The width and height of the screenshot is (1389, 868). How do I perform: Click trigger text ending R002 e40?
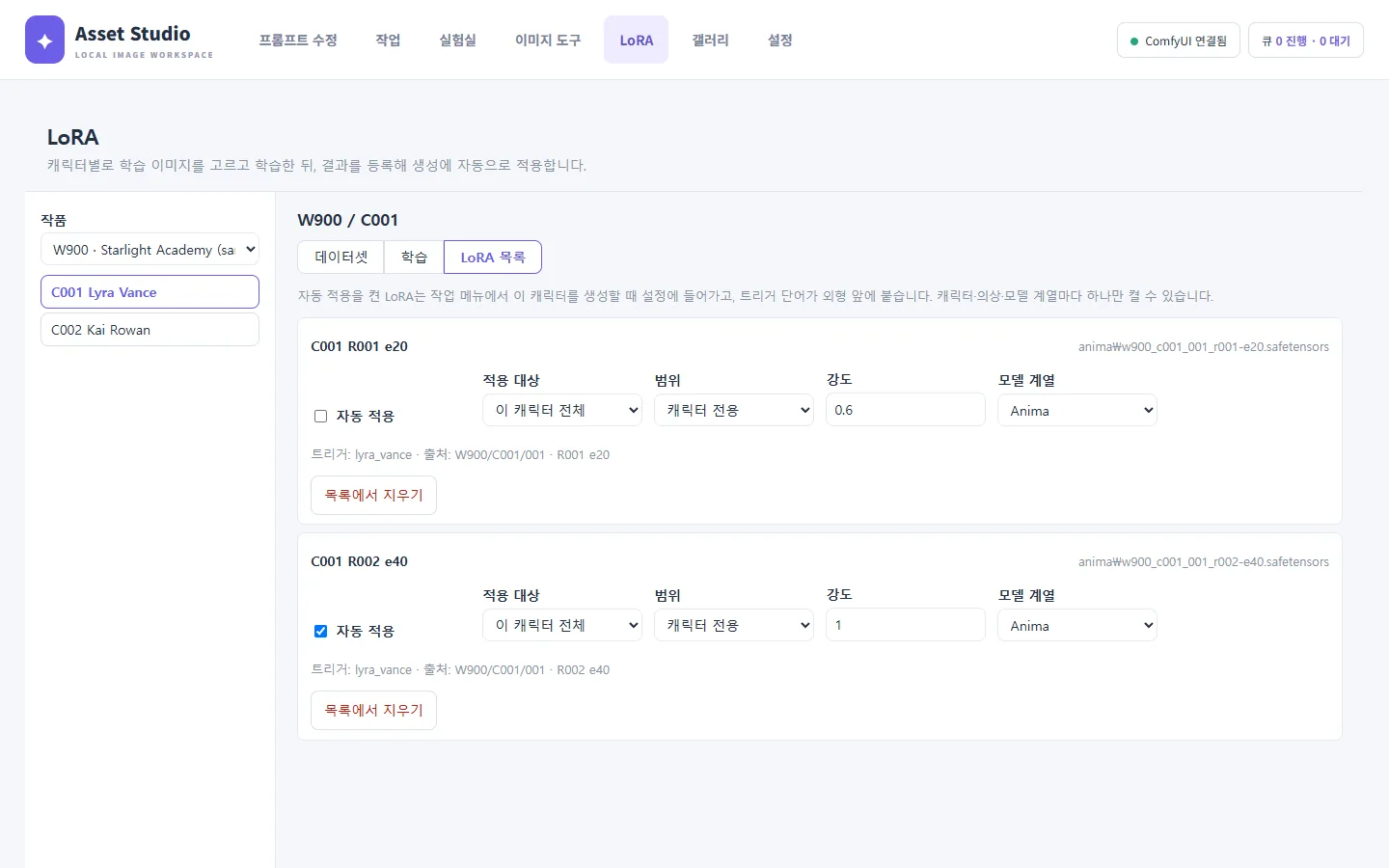pos(460,669)
